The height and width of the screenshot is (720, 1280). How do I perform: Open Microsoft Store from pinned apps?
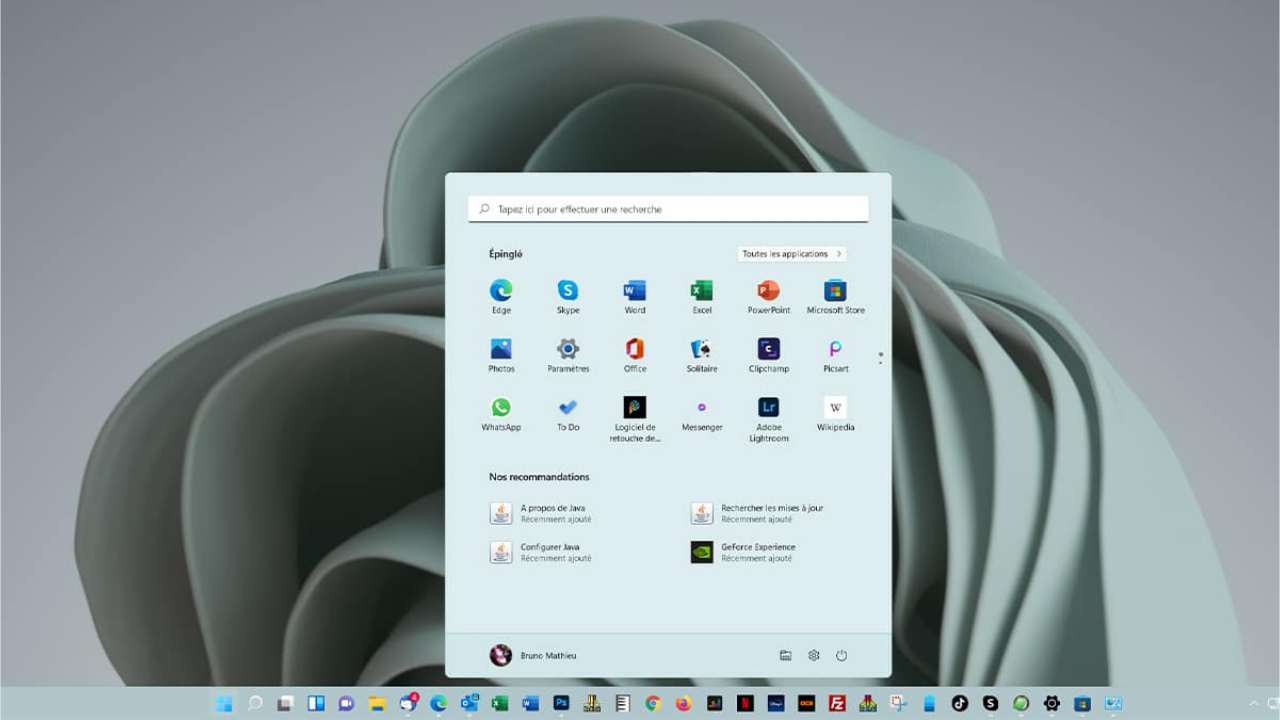(835, 296)
